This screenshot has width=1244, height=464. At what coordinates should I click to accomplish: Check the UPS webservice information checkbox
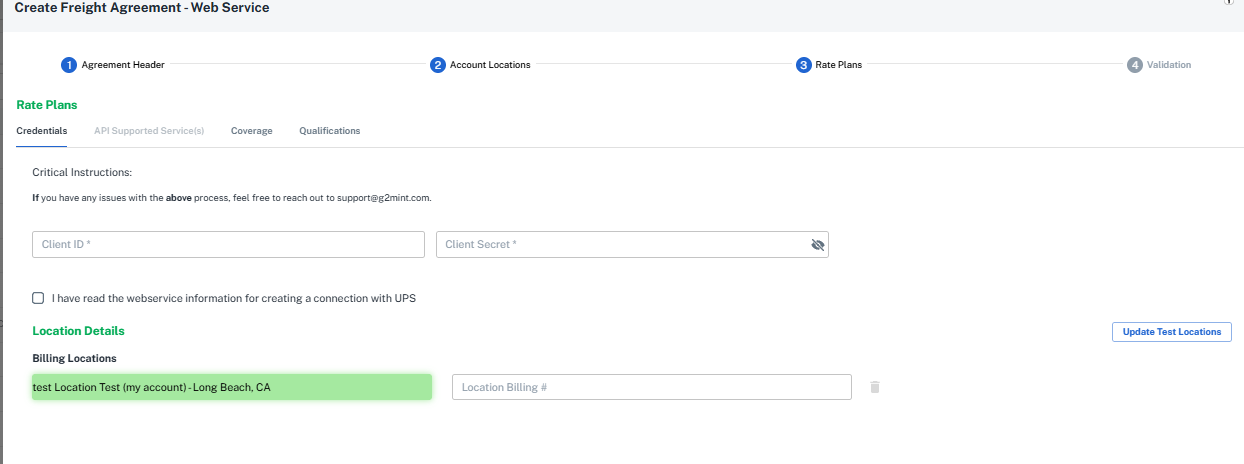[x=38, y=298]
